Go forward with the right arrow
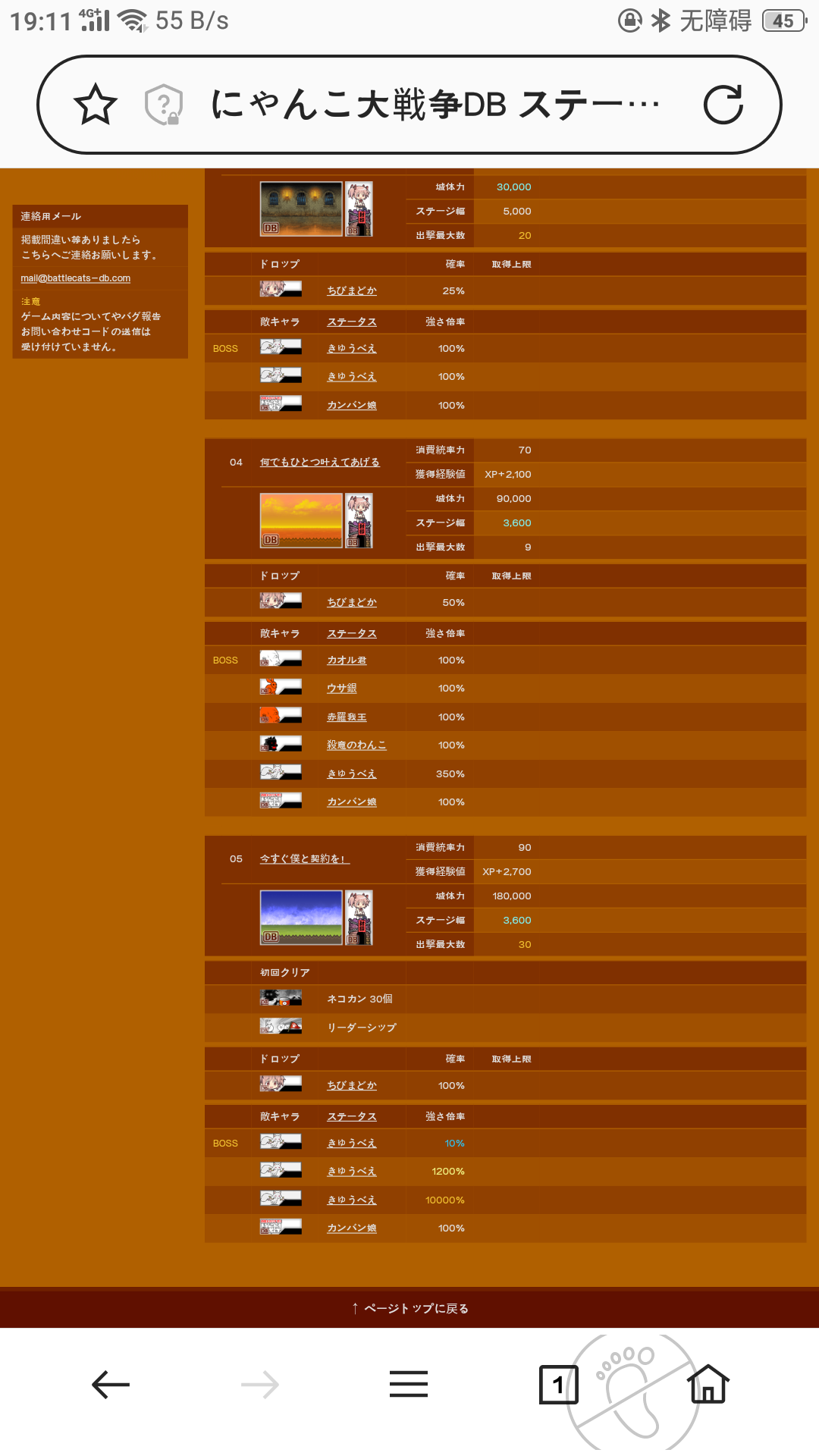This screenshot has height=1456, width=819. (x=259, y=1385)
